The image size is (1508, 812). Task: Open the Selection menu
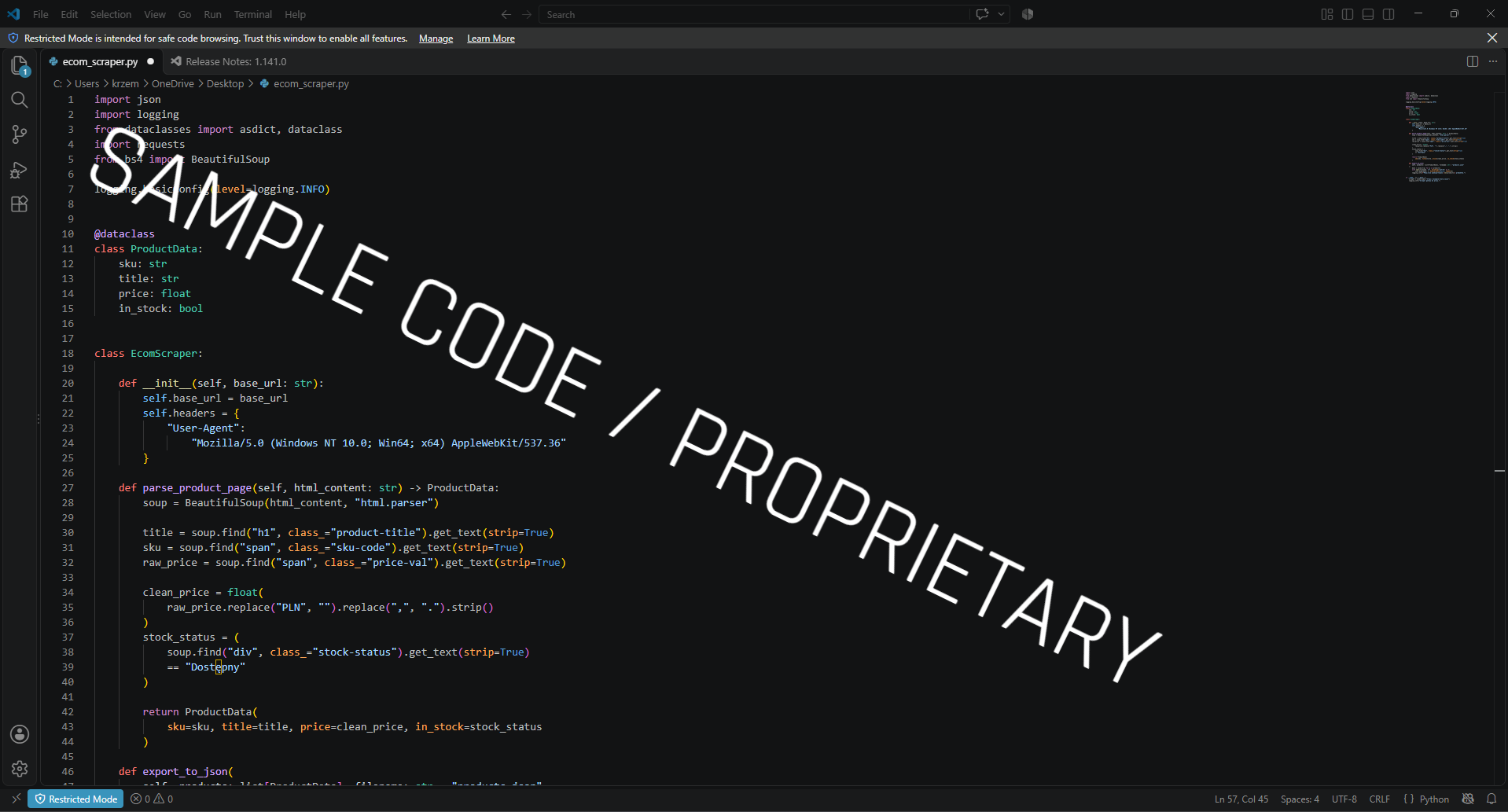111,14
